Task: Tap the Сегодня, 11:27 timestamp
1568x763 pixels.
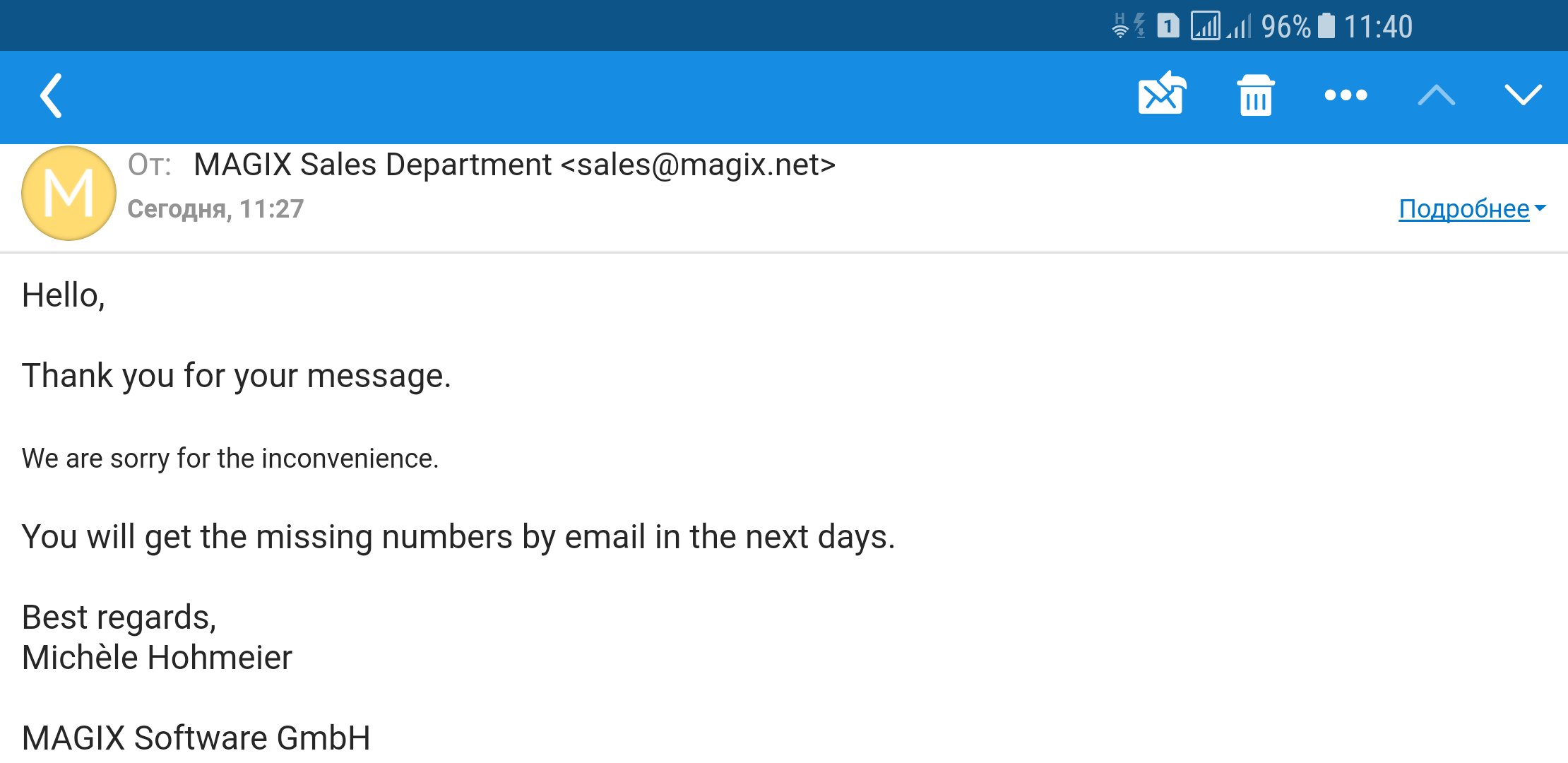Action: (x=215, y=209)
